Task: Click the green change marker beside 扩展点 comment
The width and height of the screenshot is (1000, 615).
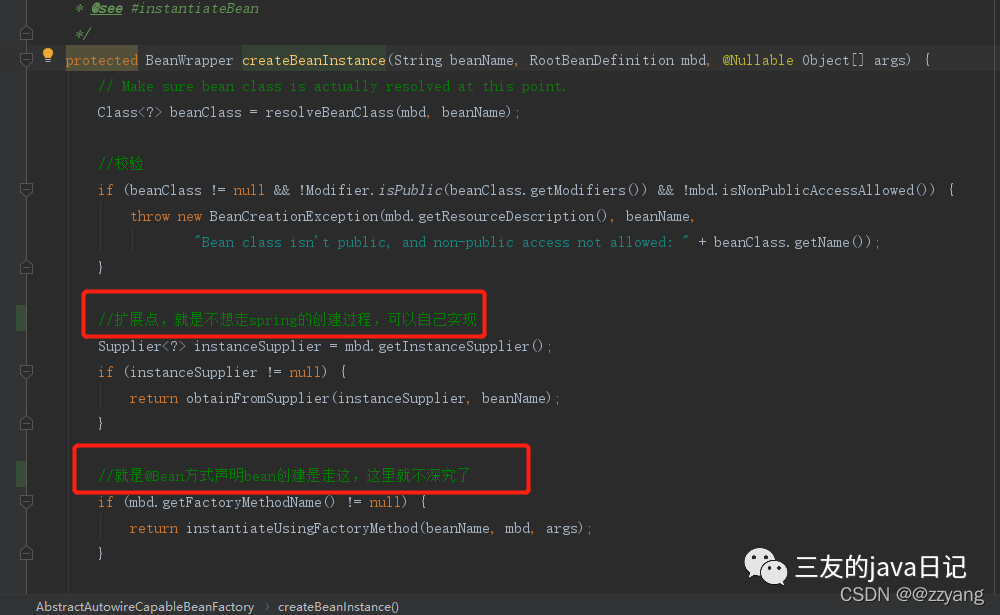Action: [x=21, y=318]
